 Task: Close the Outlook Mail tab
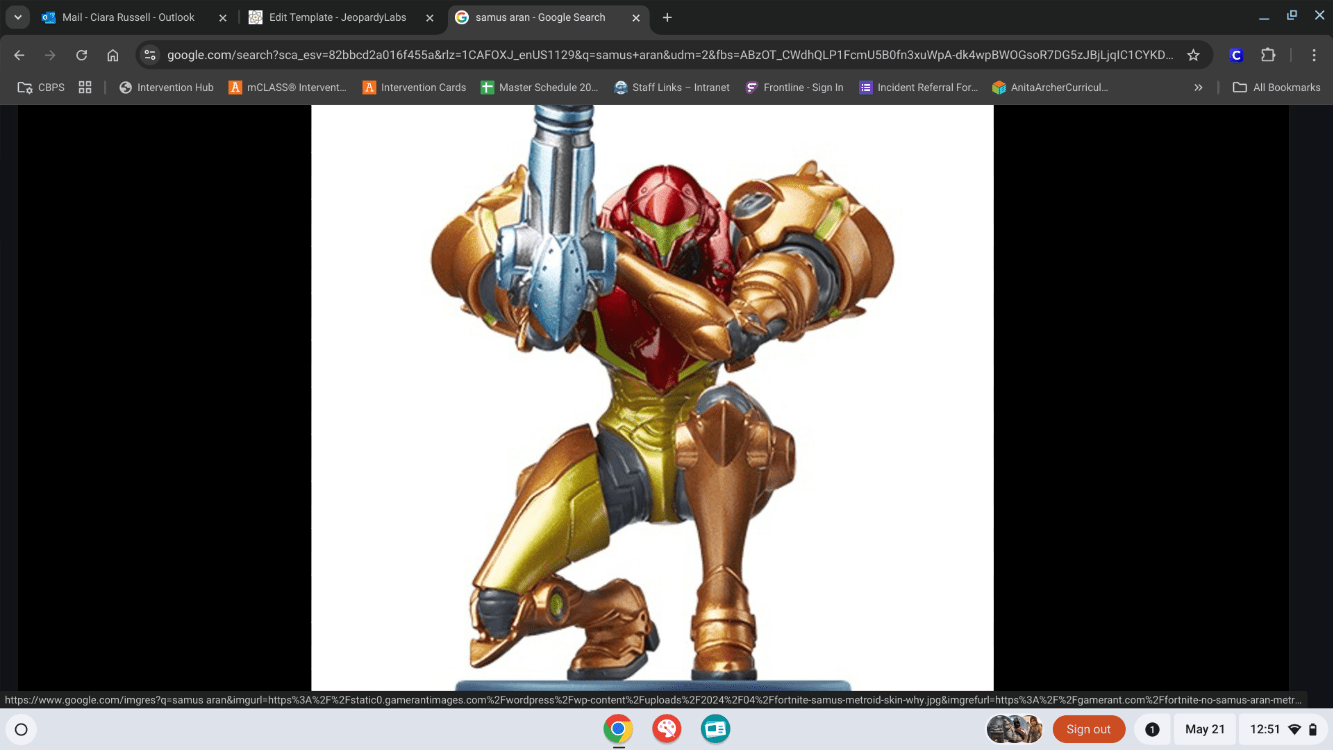point(223,17)
